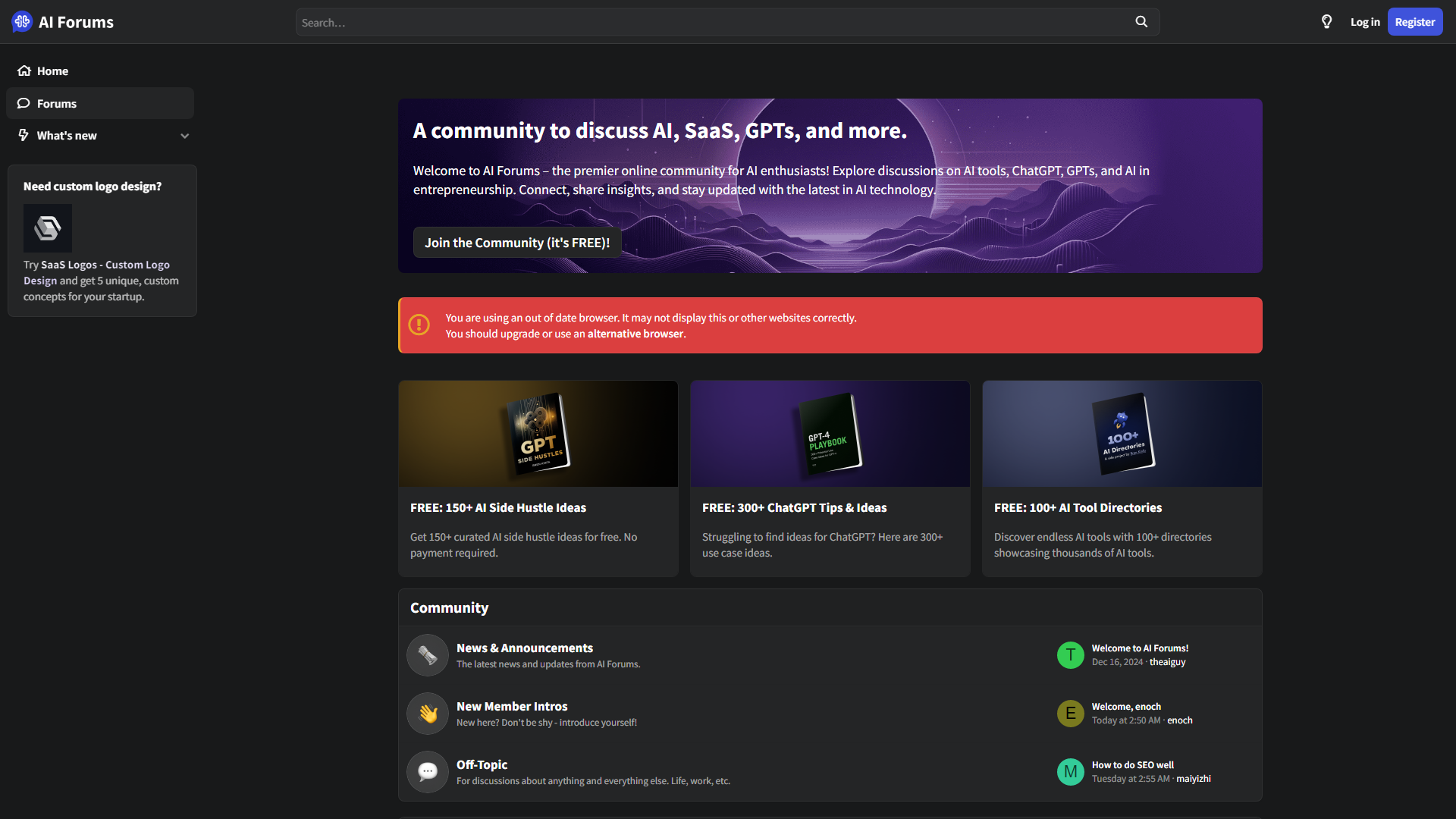Click the What's new lightning bolt icon

click(23, 135)
